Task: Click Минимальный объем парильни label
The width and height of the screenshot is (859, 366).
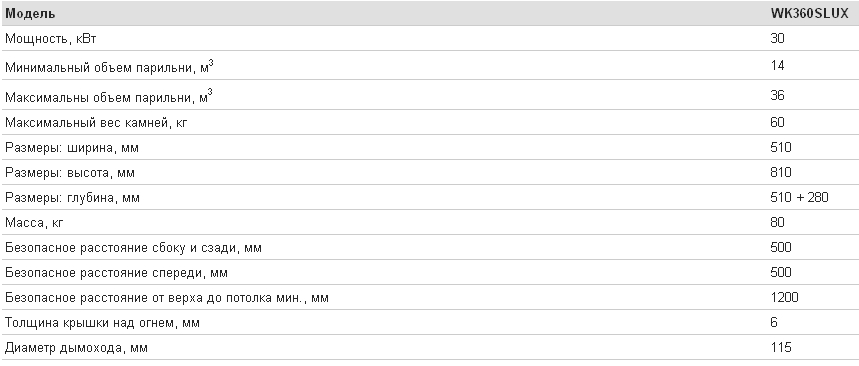Action: 110,67
